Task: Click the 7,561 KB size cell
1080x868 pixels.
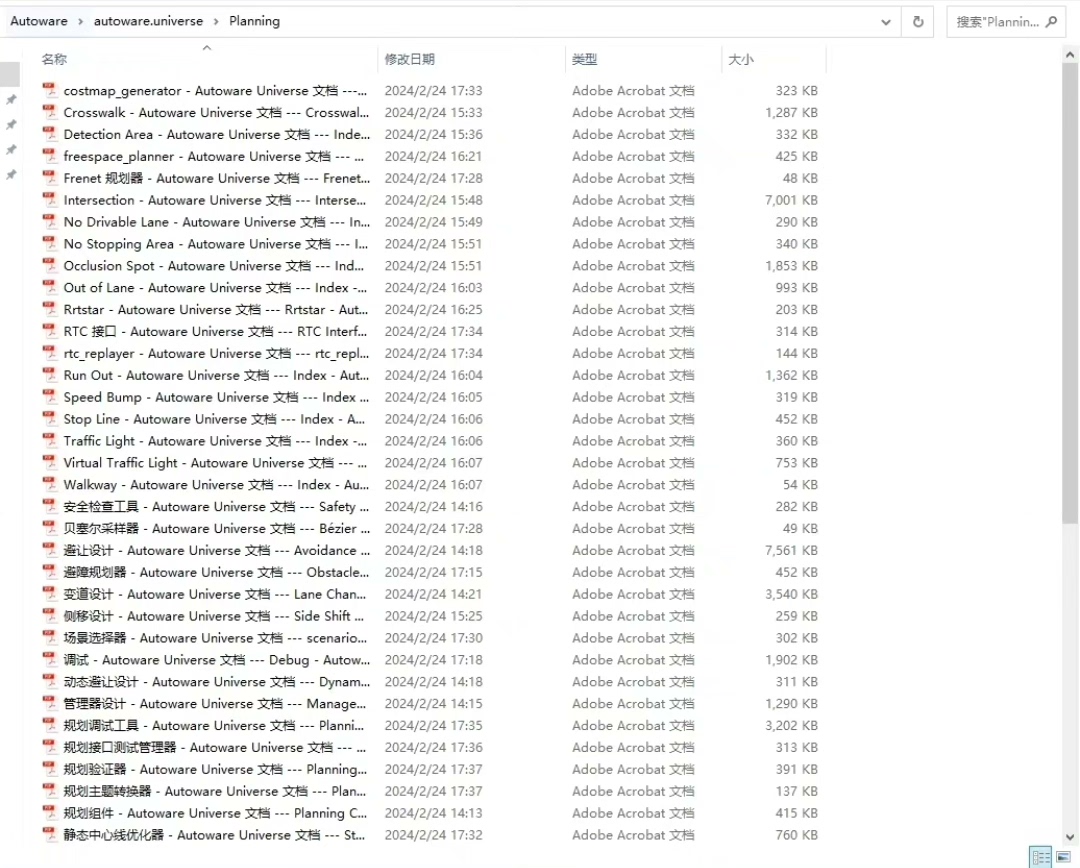Action: click(x=791, y=550)
